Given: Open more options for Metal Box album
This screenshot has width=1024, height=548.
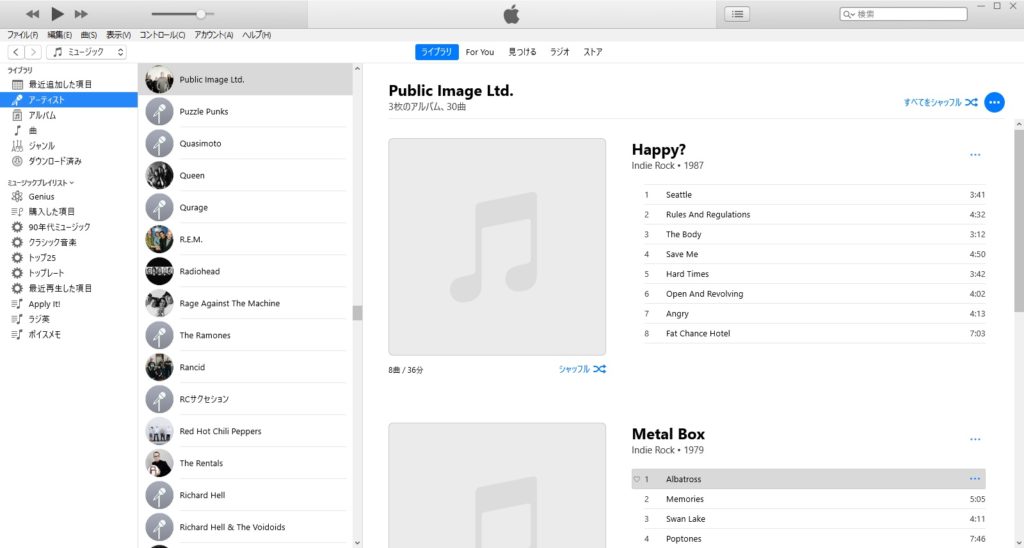Looking at the screenshot, I should [975, 440].
